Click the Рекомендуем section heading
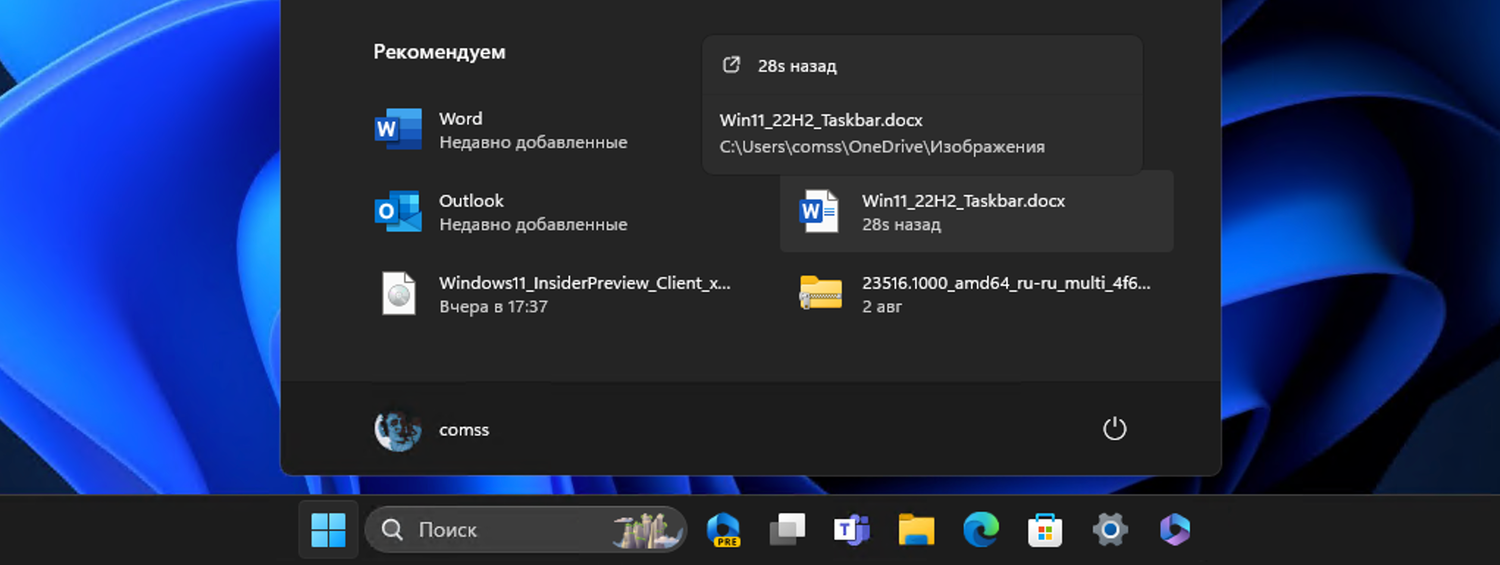1500x565 pixels. tap(439, 52)
